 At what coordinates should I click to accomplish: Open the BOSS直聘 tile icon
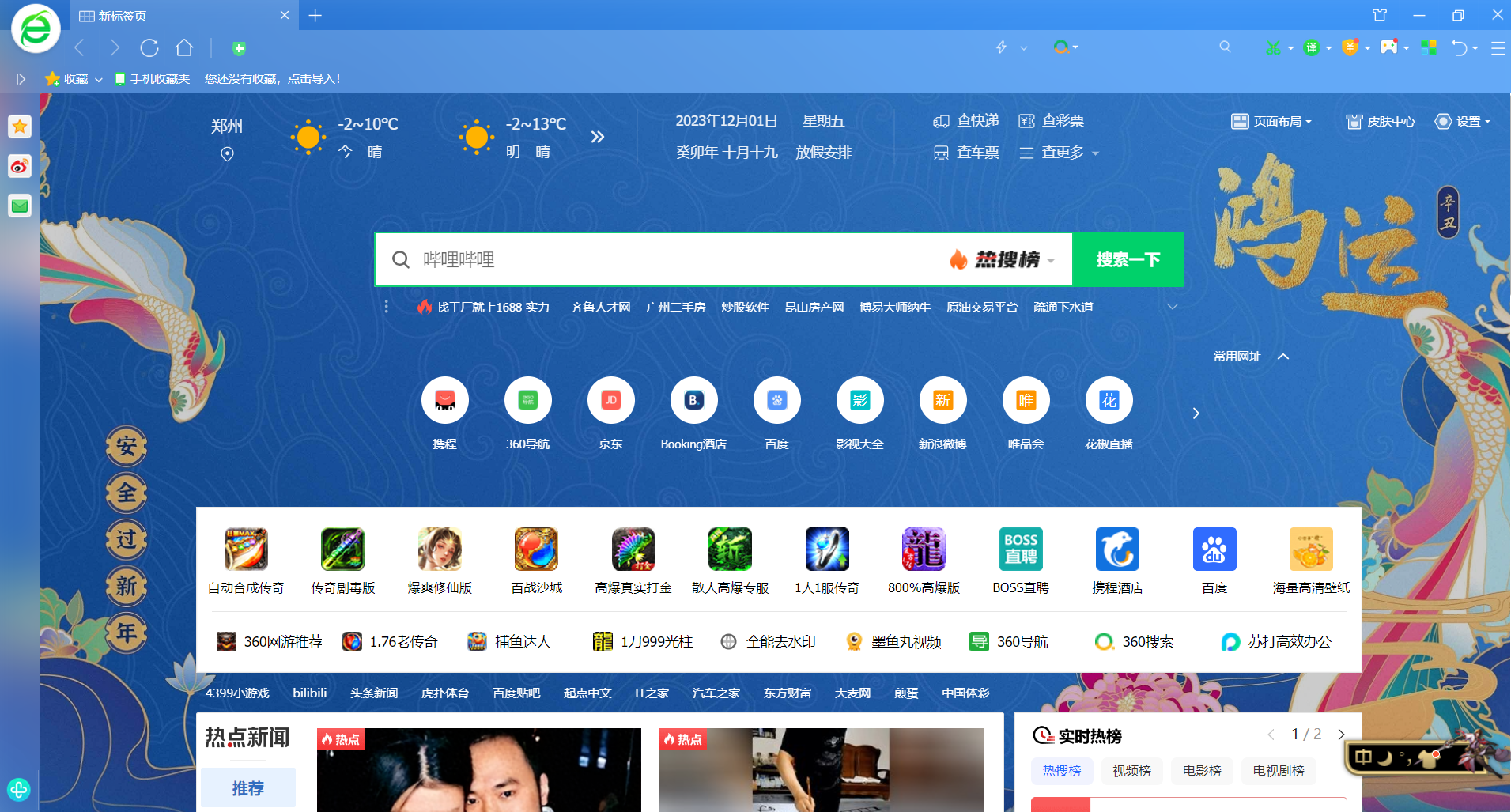pyautogui.click(x=1021, y=549)
